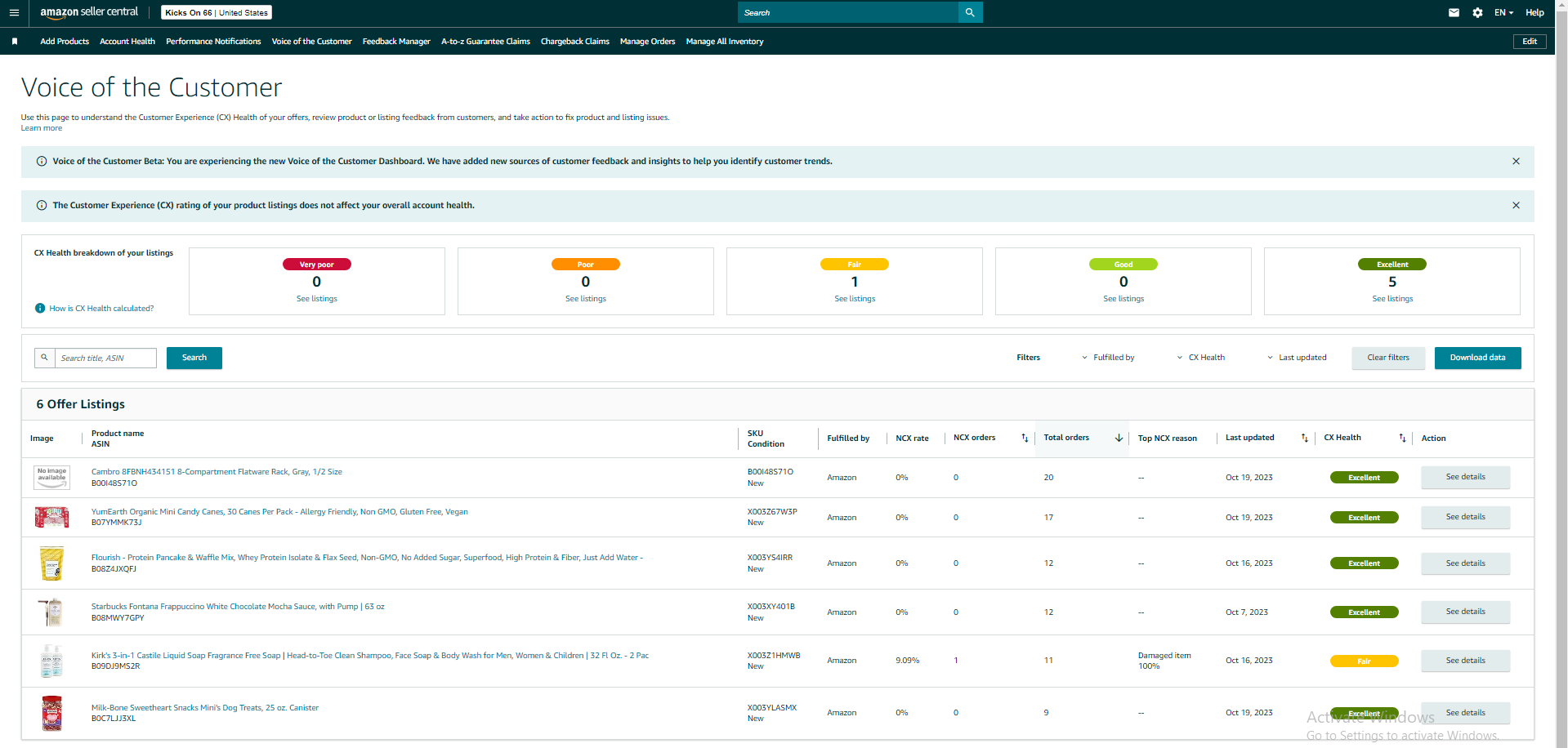
Task: Open A-to-z Guarantee Claims
Action: [485, 42]
